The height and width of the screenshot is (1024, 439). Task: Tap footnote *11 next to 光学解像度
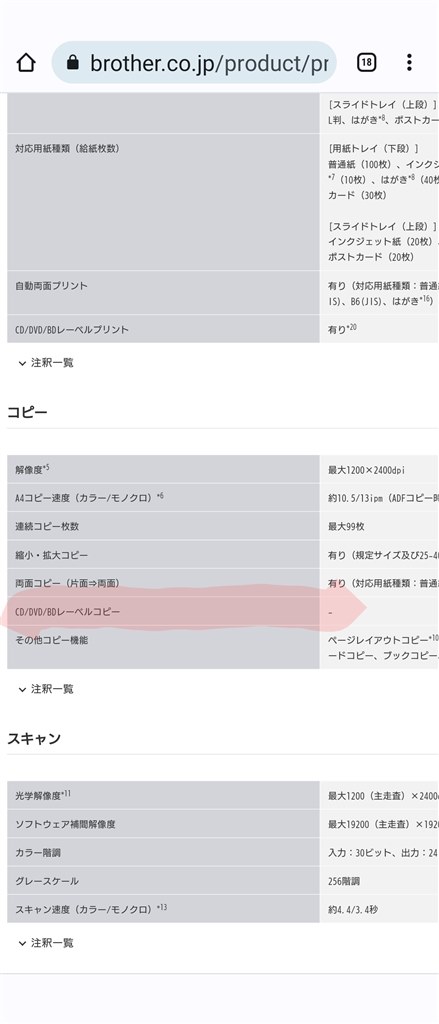click(67, 794)
